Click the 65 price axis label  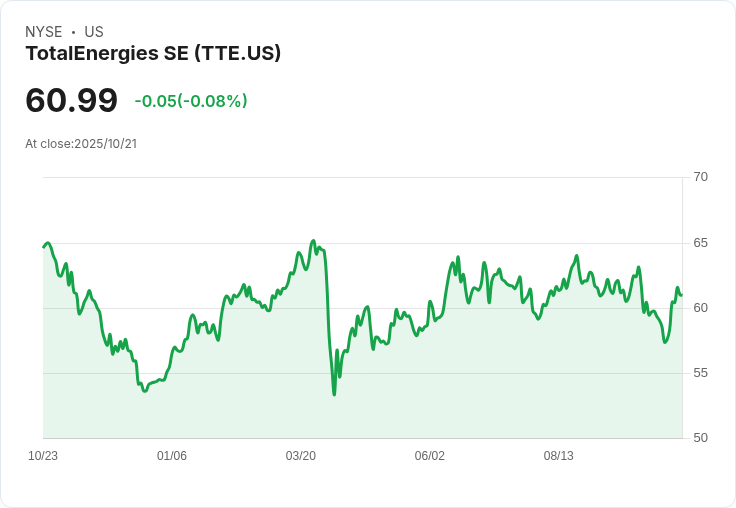[700, 243]
